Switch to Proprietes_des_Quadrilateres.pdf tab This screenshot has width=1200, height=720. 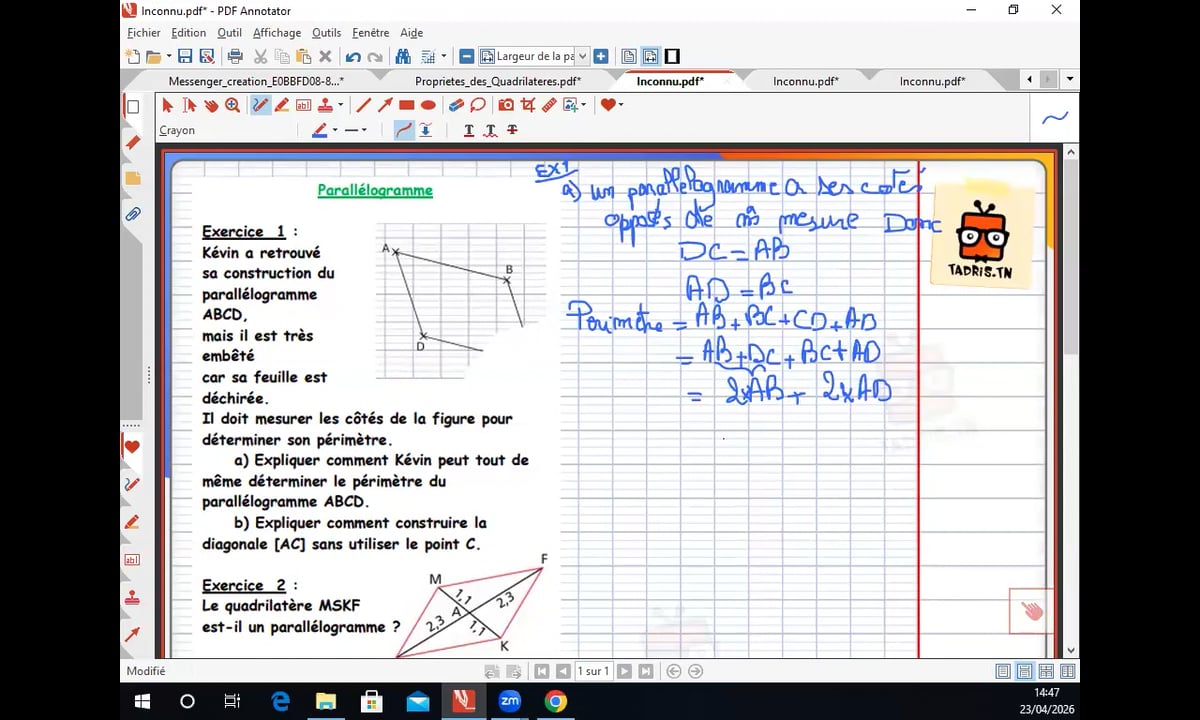click(498, 81)
